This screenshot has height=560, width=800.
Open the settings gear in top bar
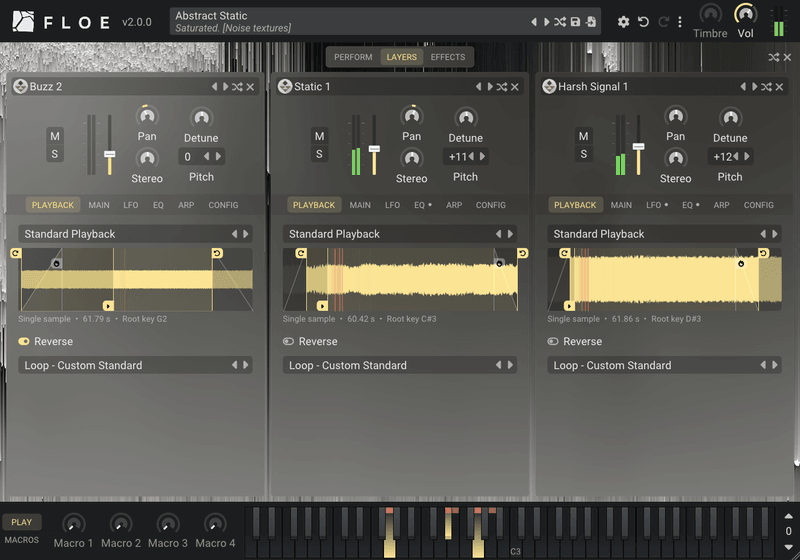623,22
